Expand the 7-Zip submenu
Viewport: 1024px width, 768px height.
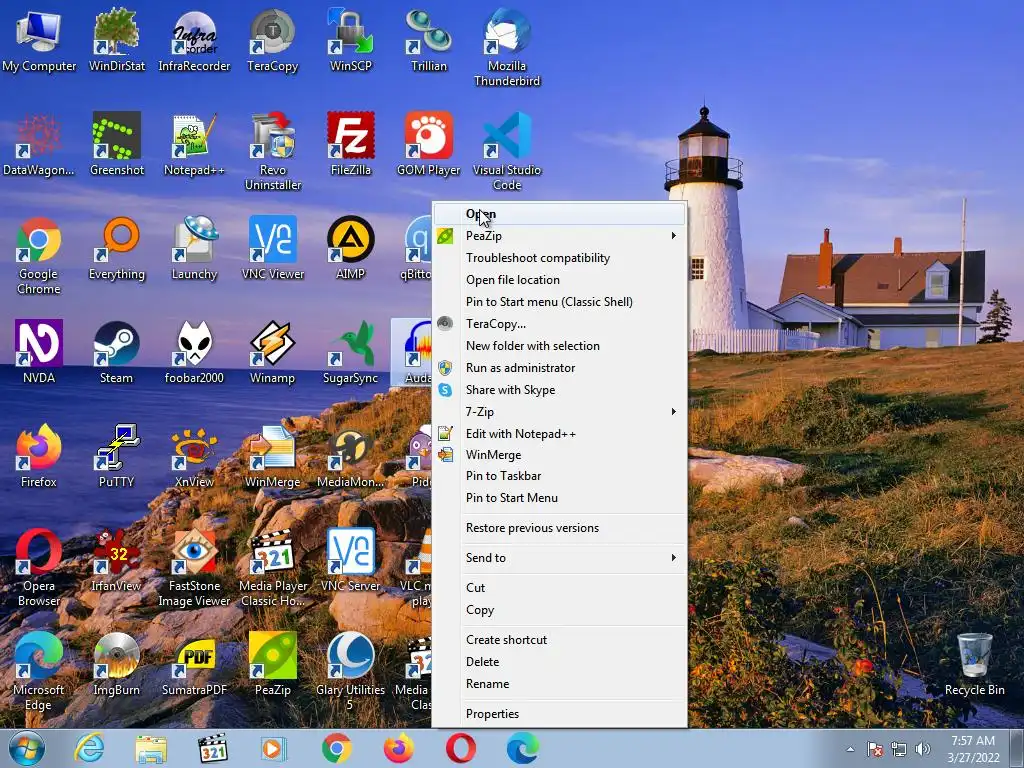(560, 411)
